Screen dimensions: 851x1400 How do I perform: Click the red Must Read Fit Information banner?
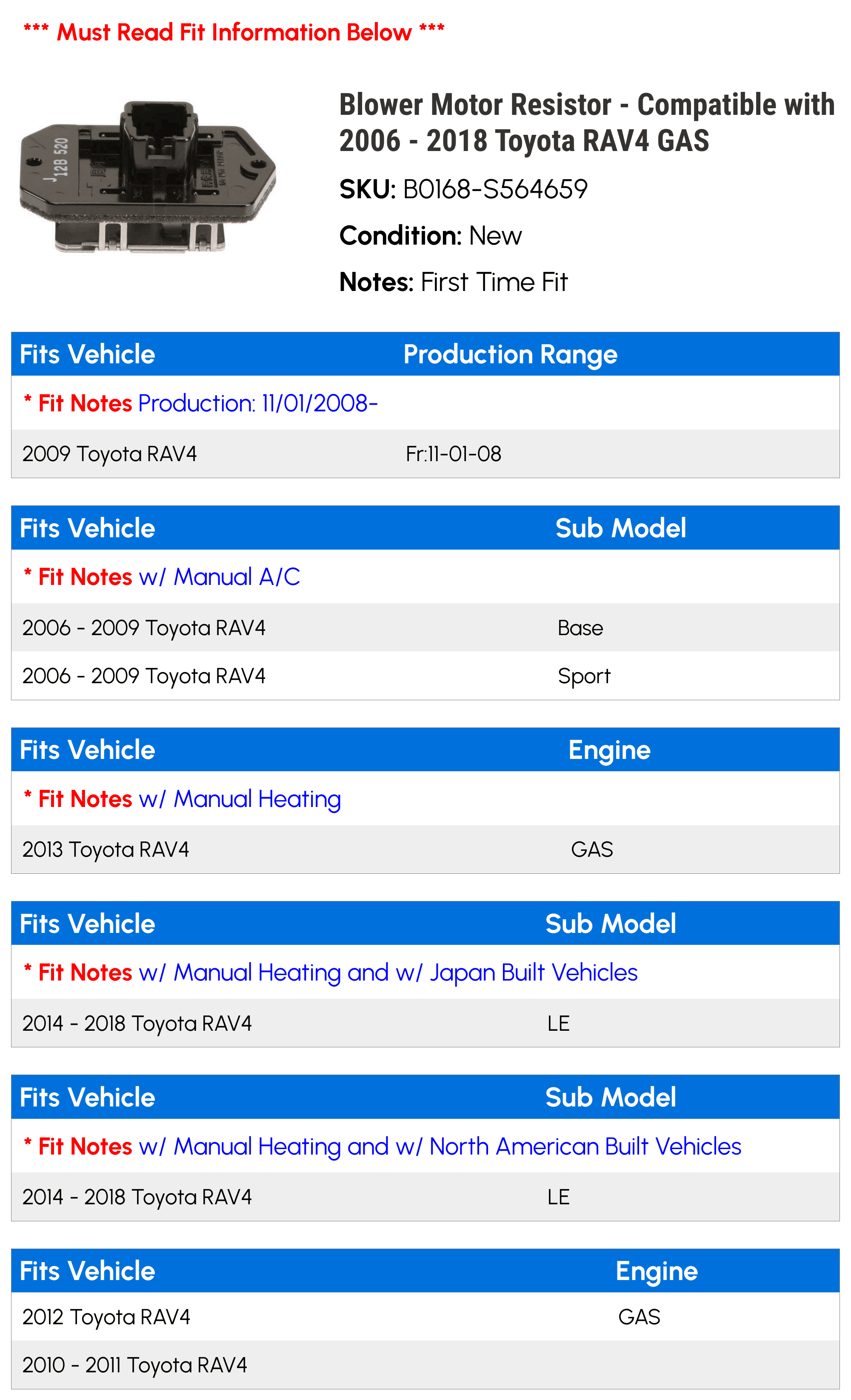tap(234, 32)
